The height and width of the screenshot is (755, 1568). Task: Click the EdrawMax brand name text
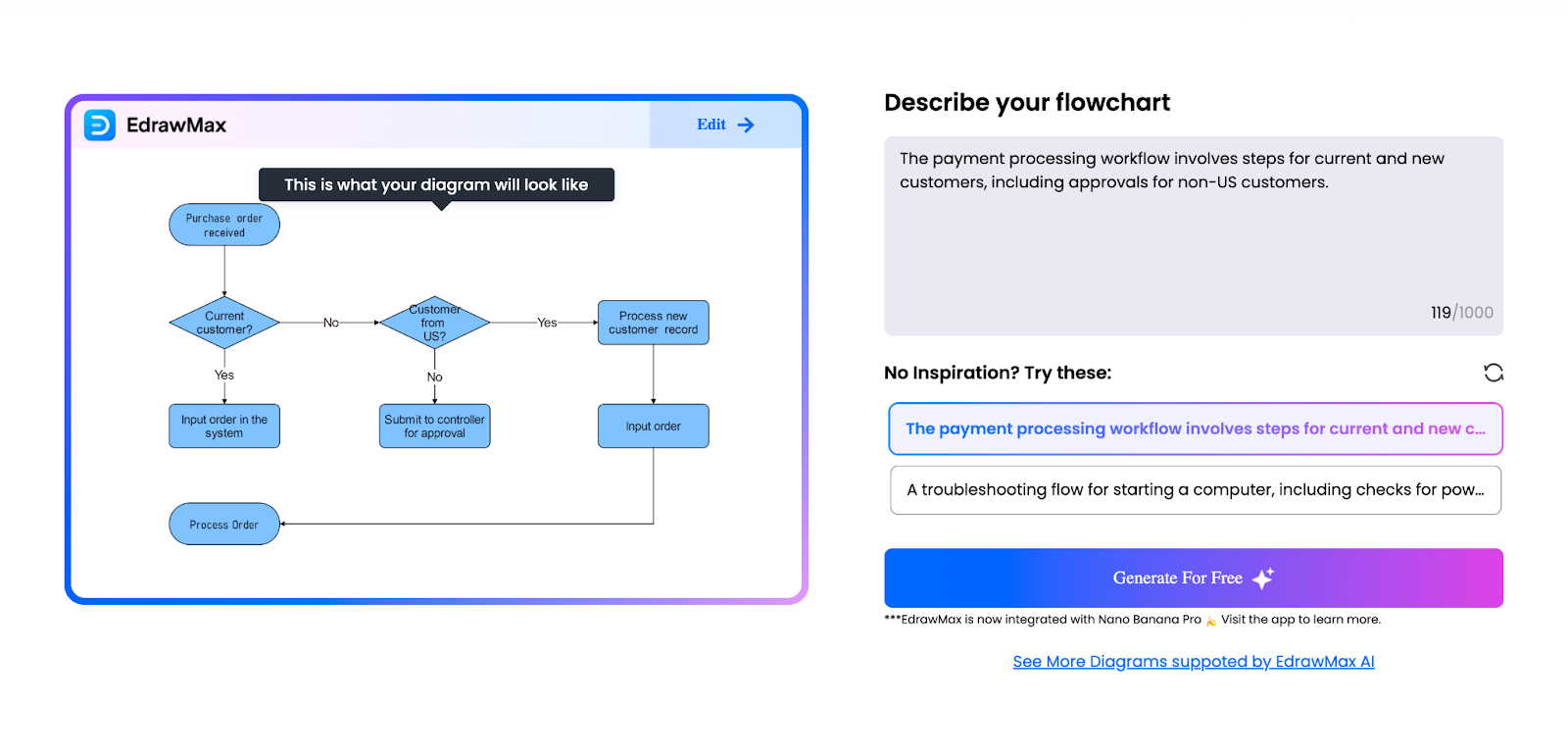coord(176,126)
